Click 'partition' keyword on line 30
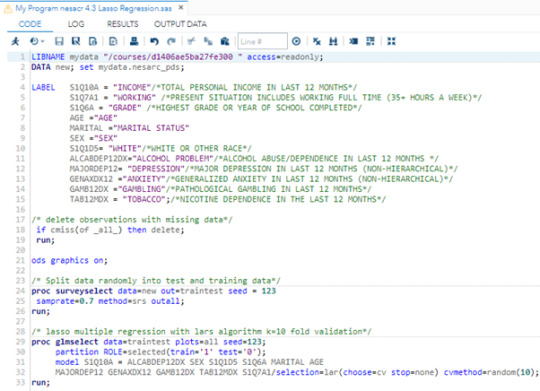 click(x=77, y=352)
